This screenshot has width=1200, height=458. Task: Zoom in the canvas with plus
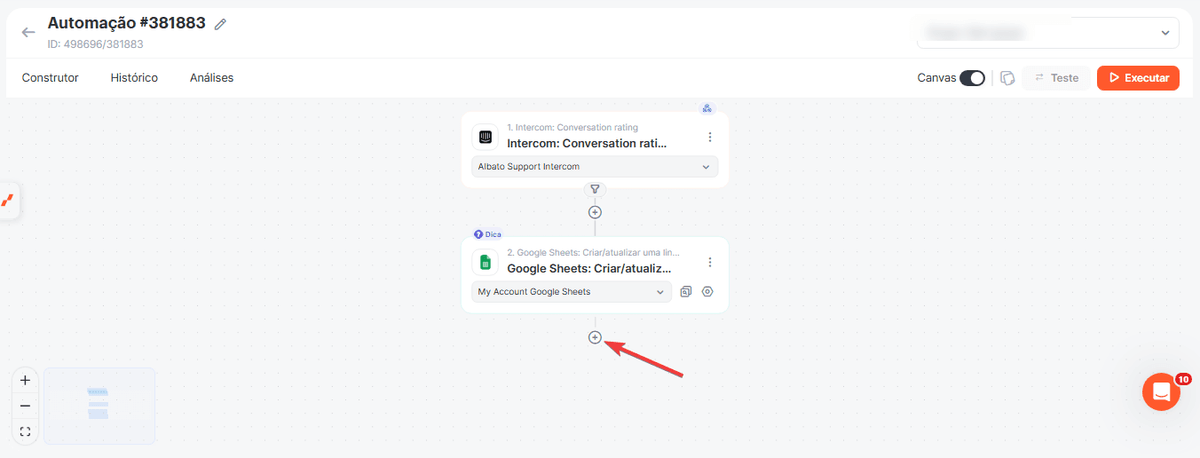(x=25, y=380)
